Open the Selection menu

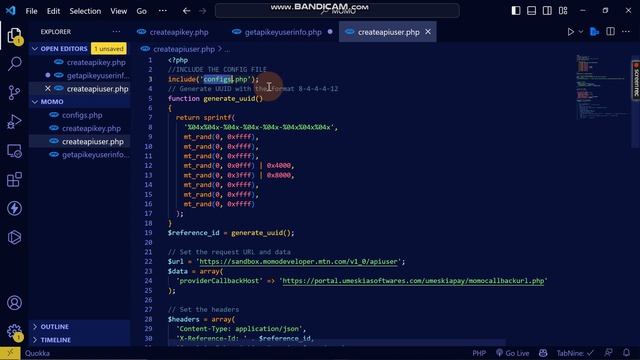[x=85, y=11]
